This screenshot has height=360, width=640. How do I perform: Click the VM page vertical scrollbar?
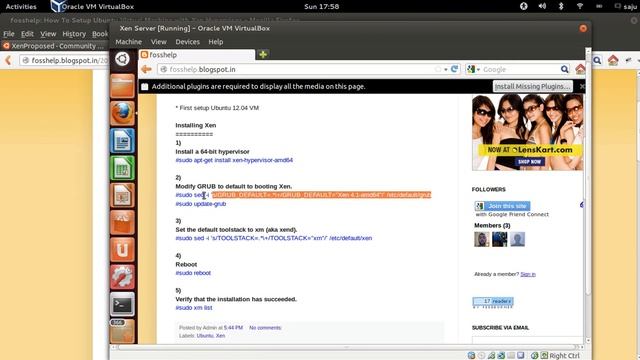588,196
